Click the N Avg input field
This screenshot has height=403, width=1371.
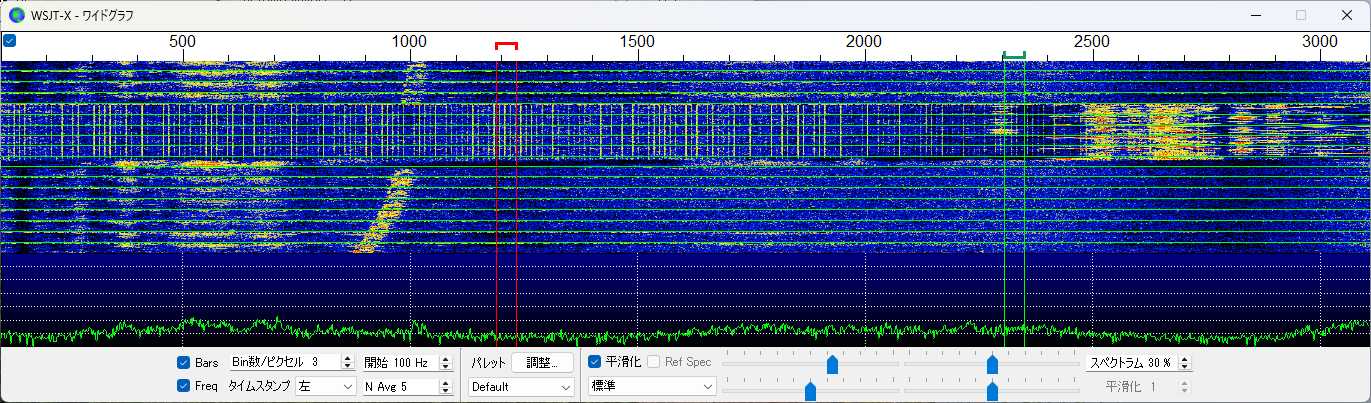coord(400,386)
